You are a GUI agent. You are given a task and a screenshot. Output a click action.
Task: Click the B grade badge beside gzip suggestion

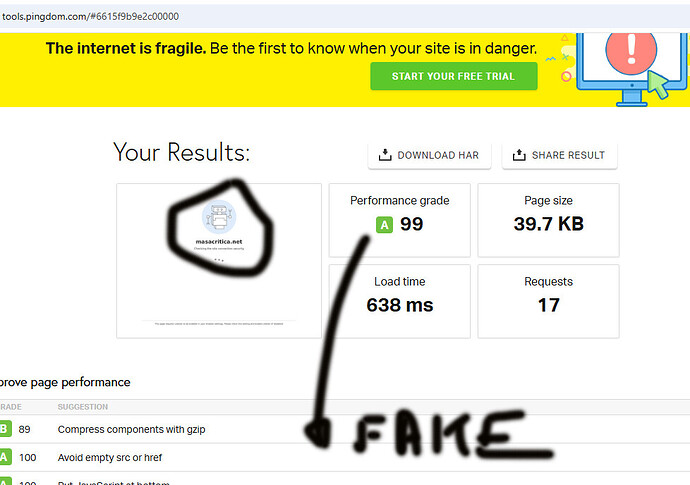(4, 429)
